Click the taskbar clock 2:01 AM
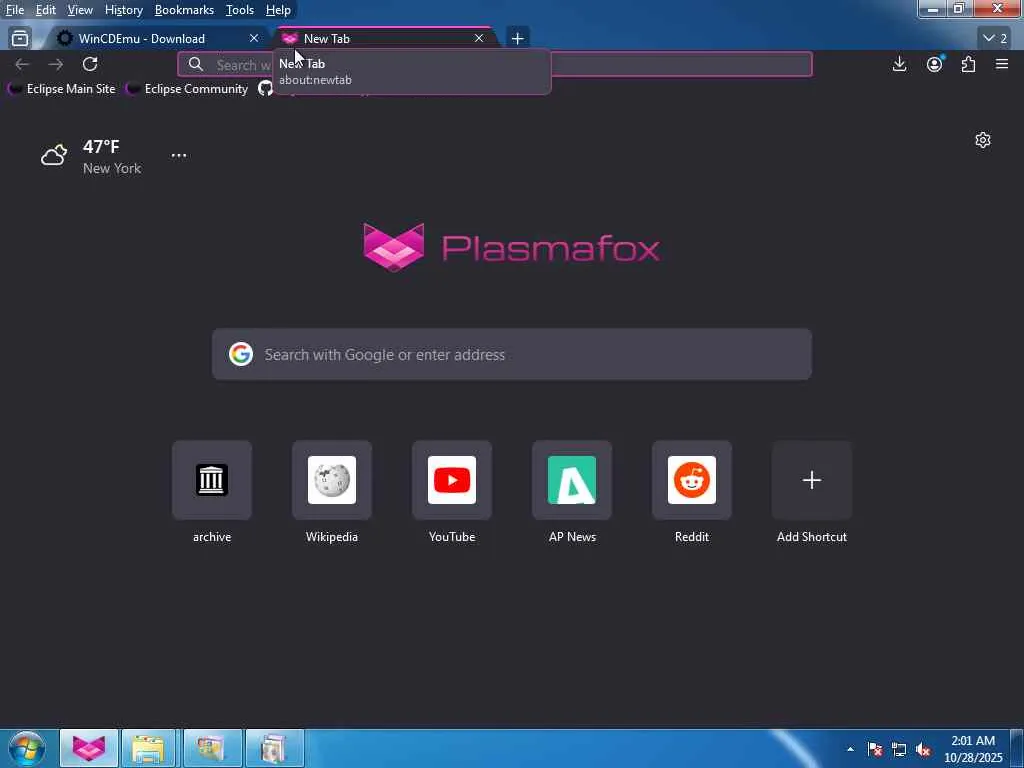1024x768 pixels. pyautogui.click(x=972, y=749)
